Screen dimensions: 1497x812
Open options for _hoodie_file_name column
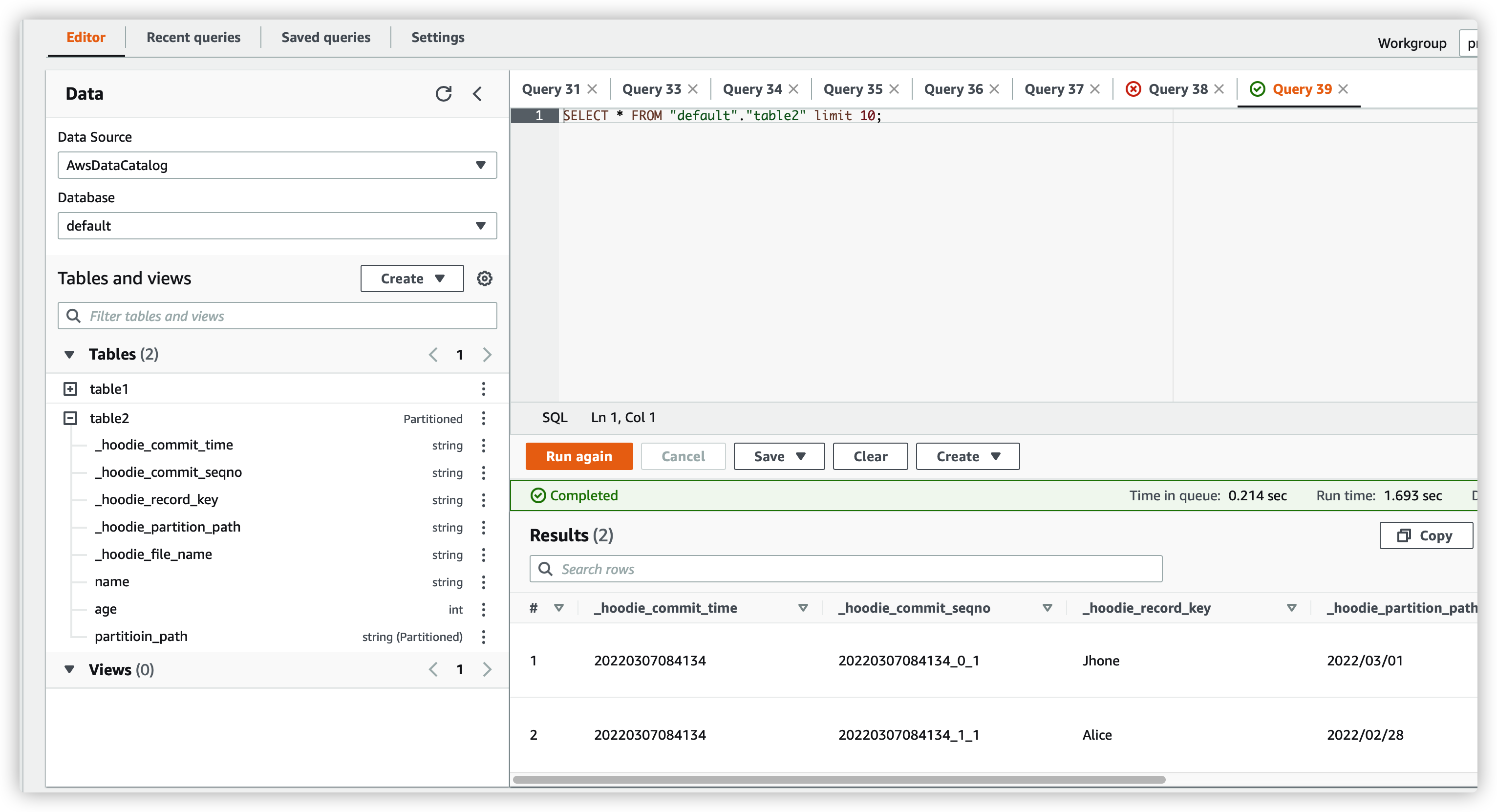484,555
